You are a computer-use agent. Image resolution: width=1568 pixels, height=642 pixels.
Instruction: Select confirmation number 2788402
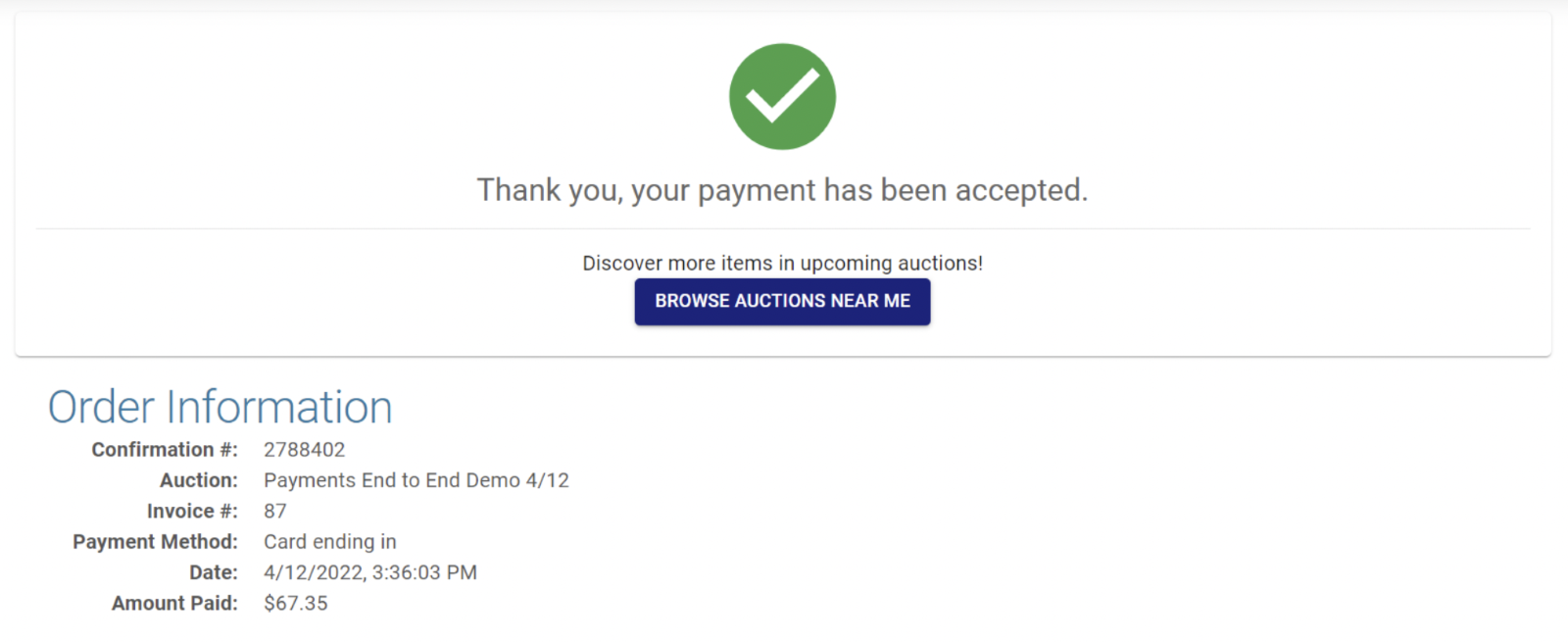click(x=304, y=449)
